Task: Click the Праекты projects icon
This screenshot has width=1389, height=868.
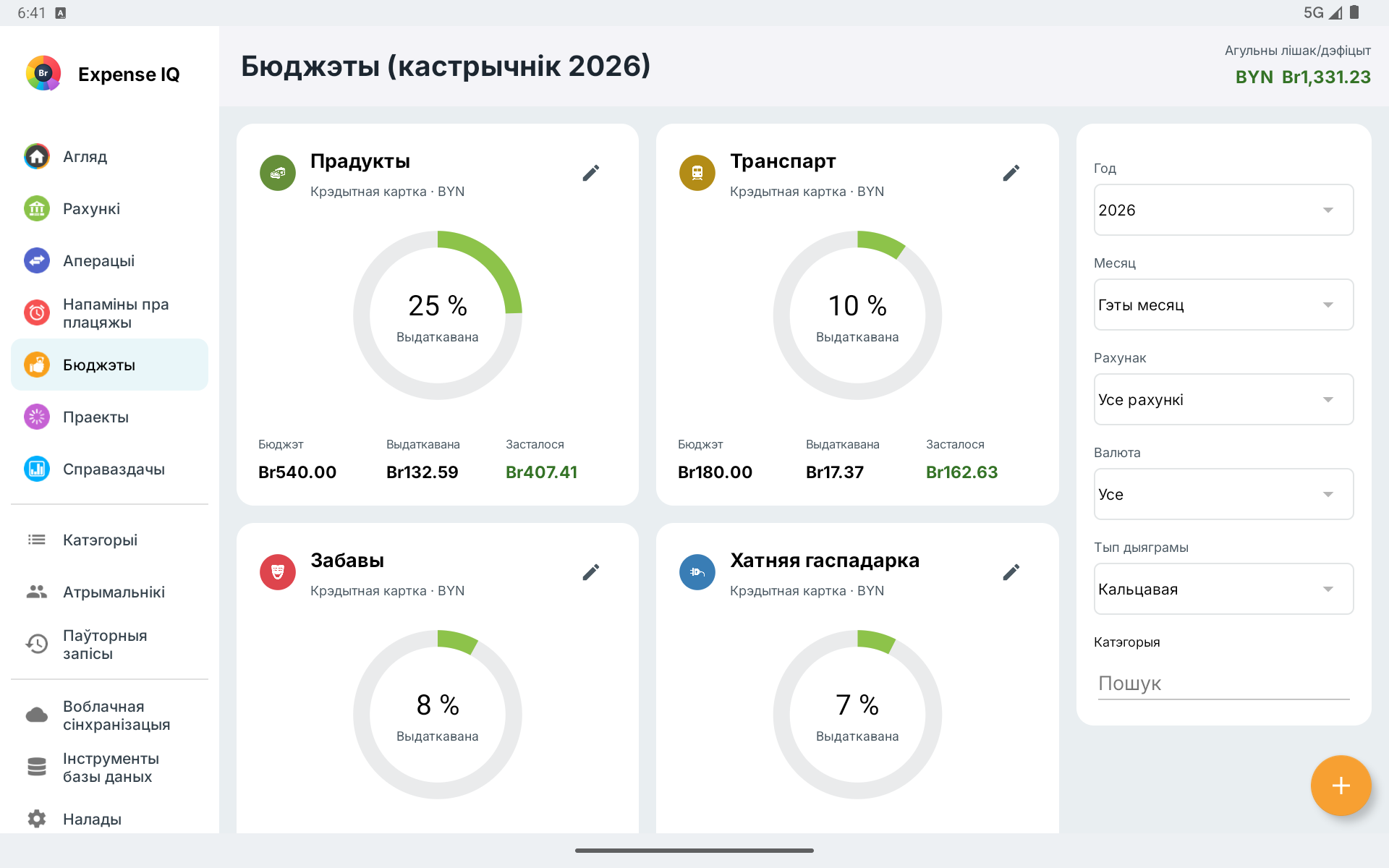Action: 37,417
